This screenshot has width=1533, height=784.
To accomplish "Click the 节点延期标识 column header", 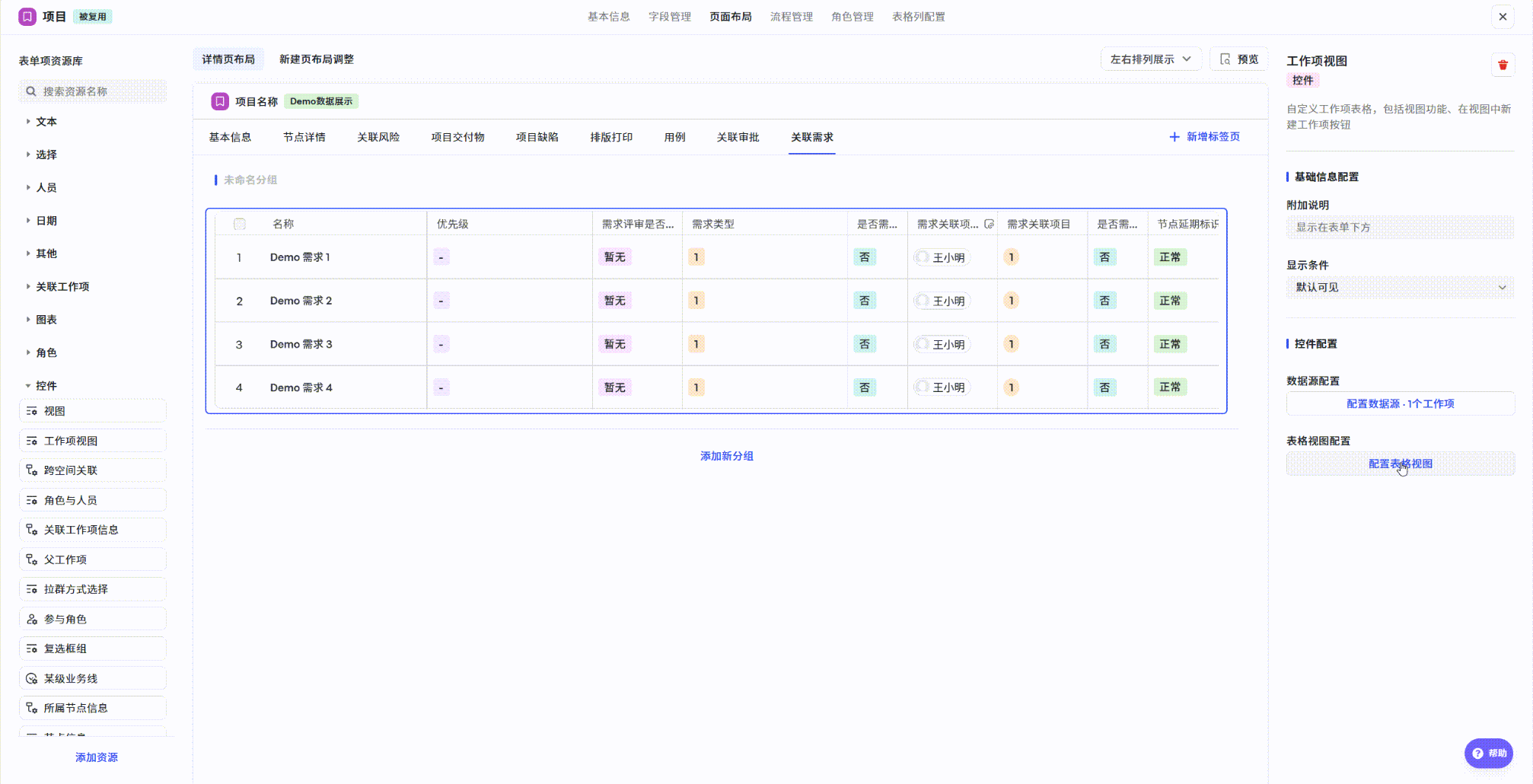I will (x=1187, y=224).
